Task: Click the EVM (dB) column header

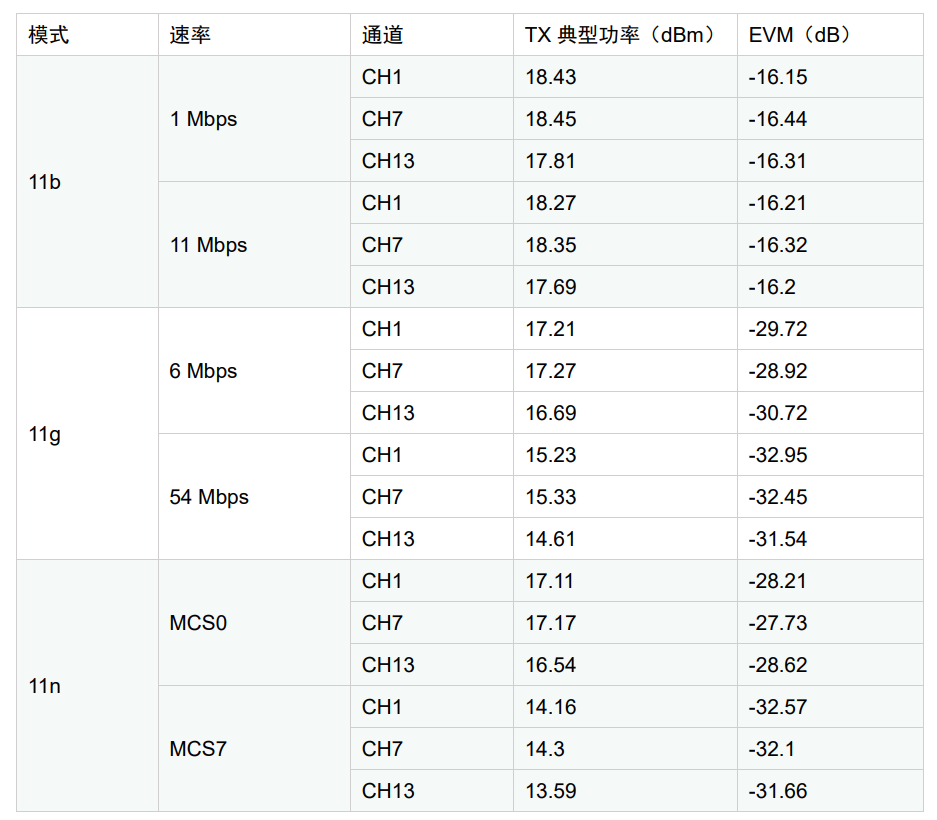Action: [x=831, y=35]
